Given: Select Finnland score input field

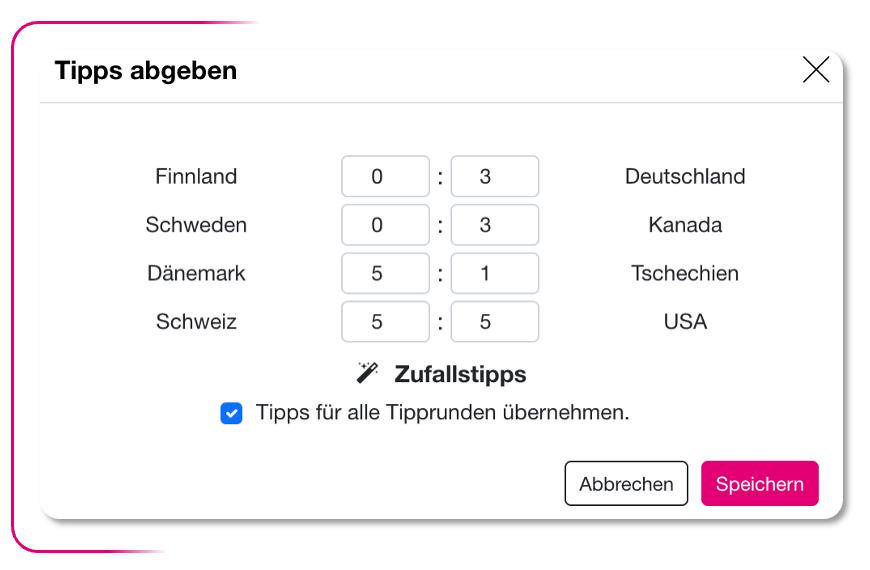Looking at the screenshot, I should coord(385,177).
